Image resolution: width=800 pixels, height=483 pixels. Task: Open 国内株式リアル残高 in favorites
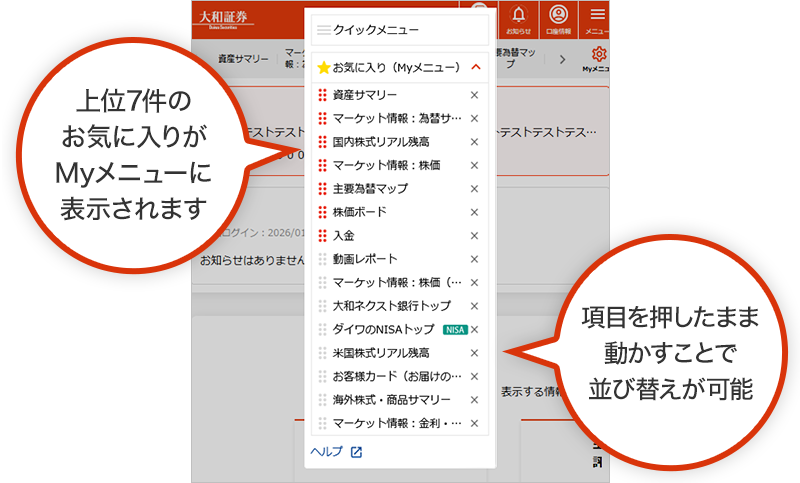click(381, 142)
